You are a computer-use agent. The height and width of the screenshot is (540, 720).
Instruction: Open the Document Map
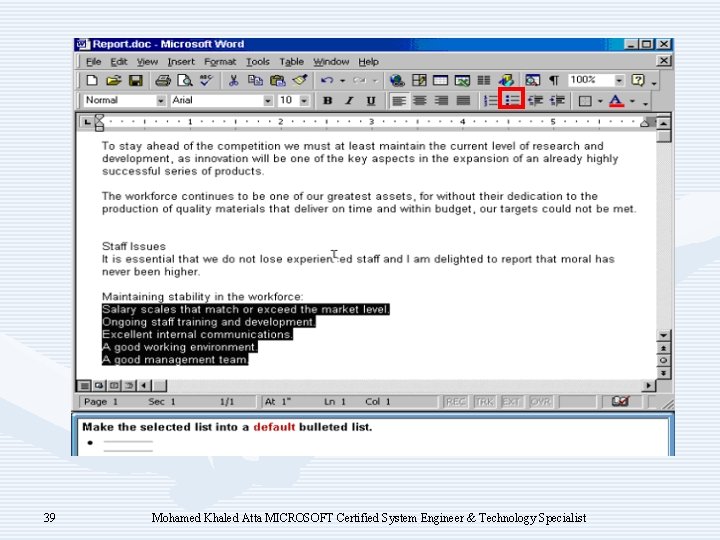(x=533, y=81)
